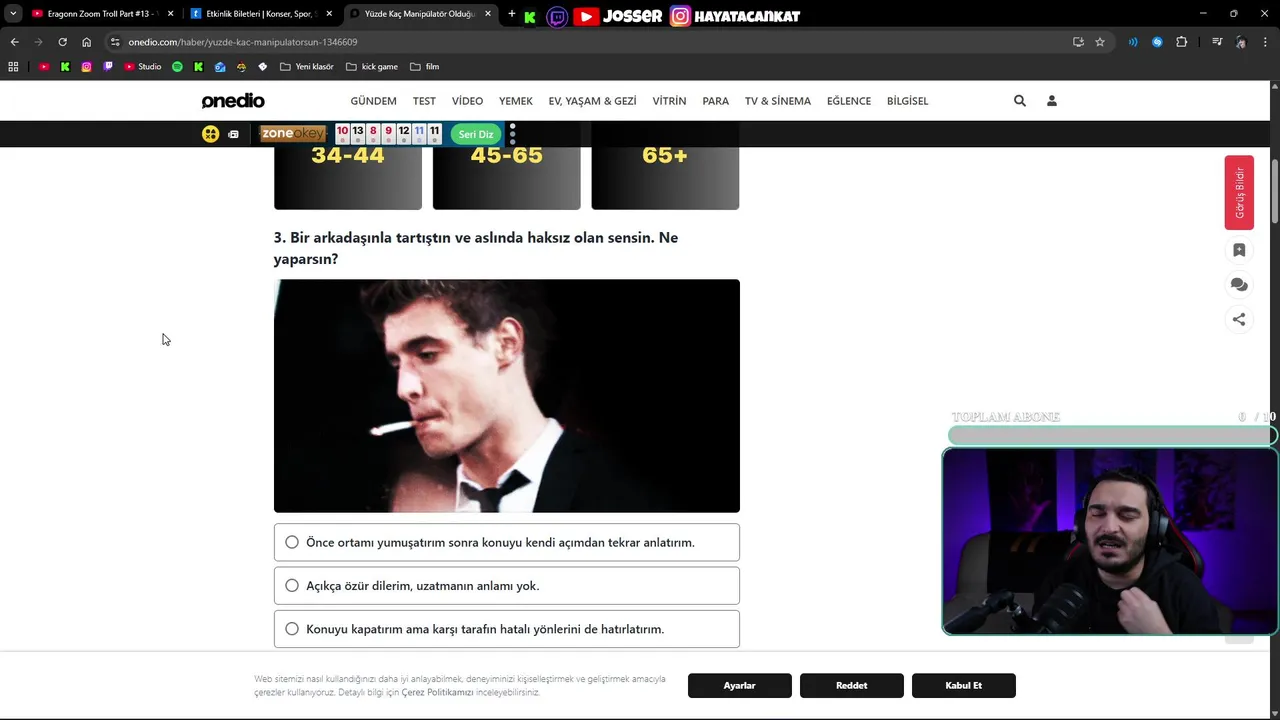
Task: Expand the tab search dropdown arrow
Action: (13, 14)
